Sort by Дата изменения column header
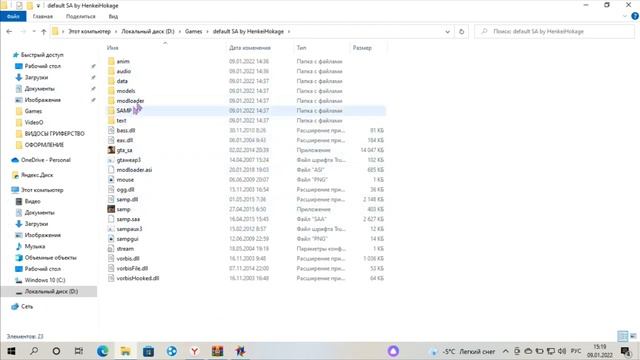640x360 pixels. [250, 48]
